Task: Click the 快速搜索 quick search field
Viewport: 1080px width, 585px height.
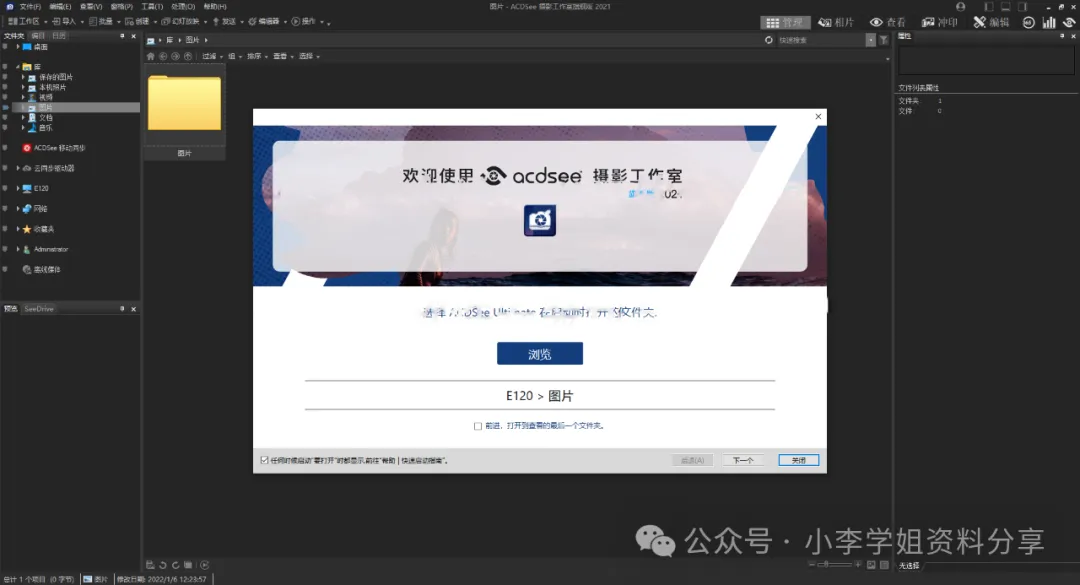Action: pyautogui.click(x=822, y=40)
